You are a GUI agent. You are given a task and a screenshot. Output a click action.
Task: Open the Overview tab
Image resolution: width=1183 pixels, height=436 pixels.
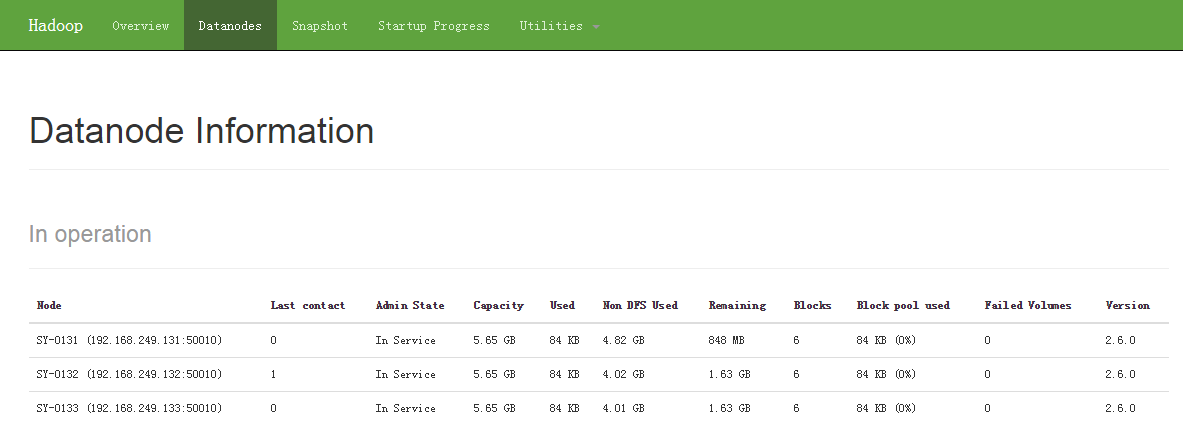click(140, 26)
